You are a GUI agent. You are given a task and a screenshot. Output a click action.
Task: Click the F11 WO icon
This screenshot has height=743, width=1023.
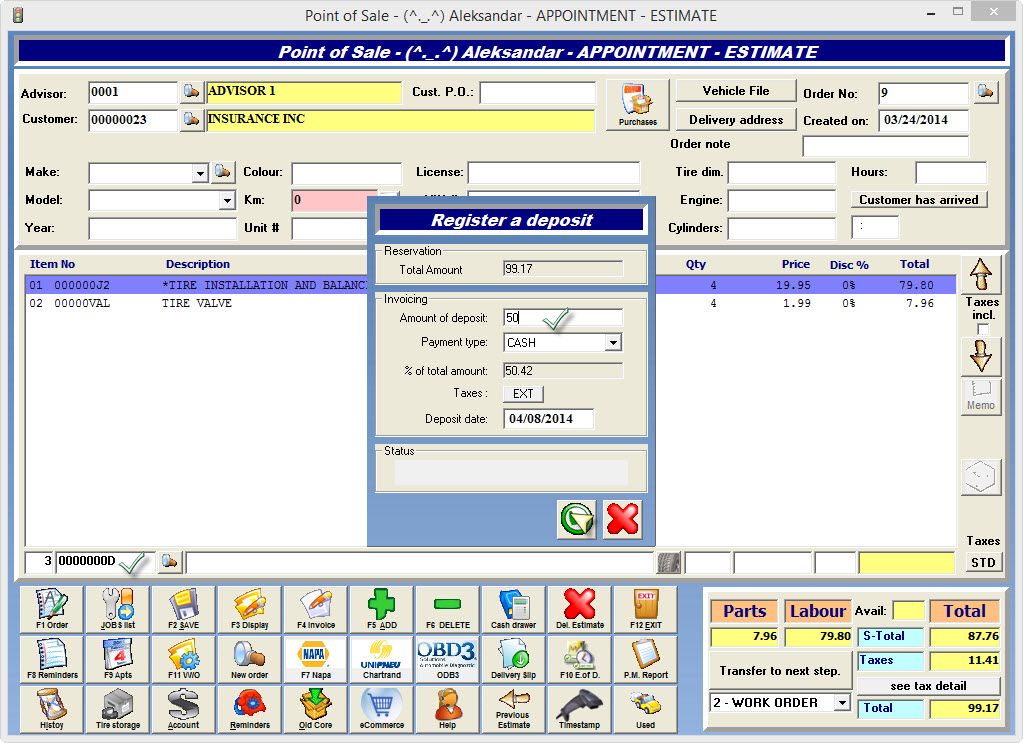[x=183, y=659]
